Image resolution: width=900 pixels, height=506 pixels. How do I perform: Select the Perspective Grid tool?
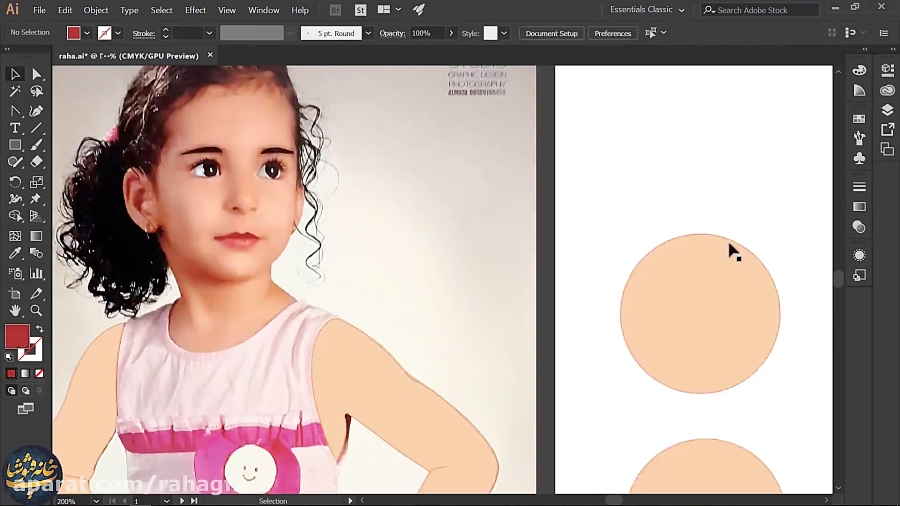tap(37, 216)
